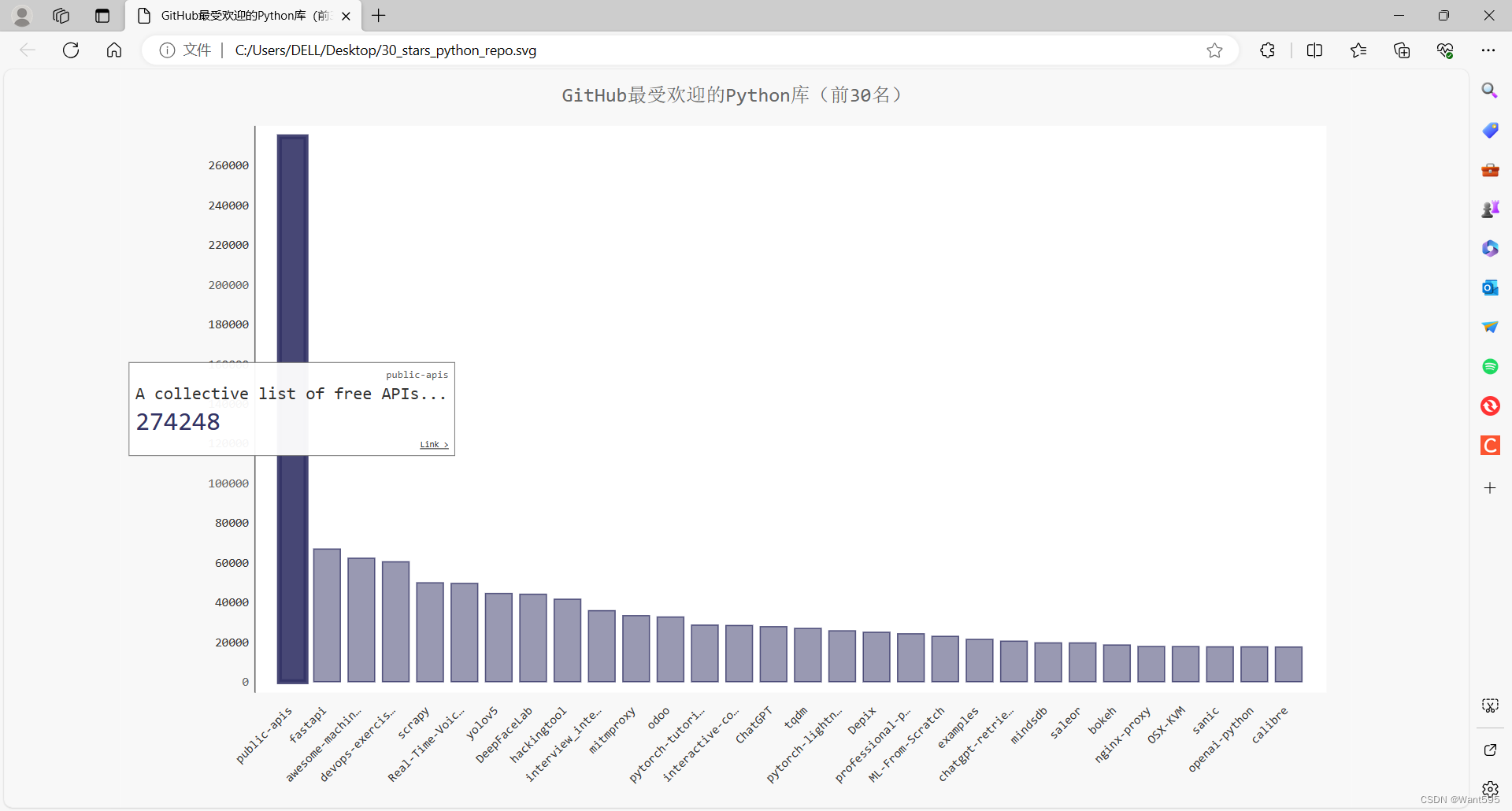Toggle split screen view
Screen dimensions: 1512x811
[x=1314, y=50]
